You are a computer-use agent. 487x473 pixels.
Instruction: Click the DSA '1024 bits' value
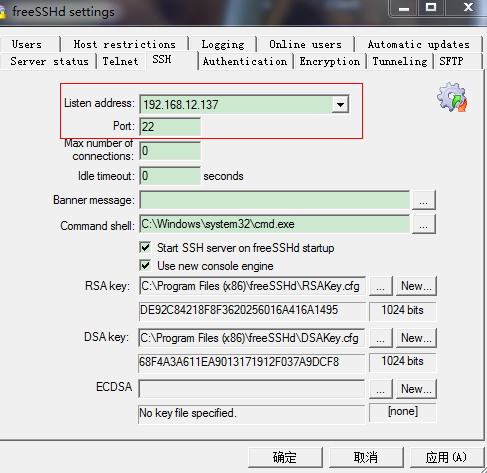402,361
